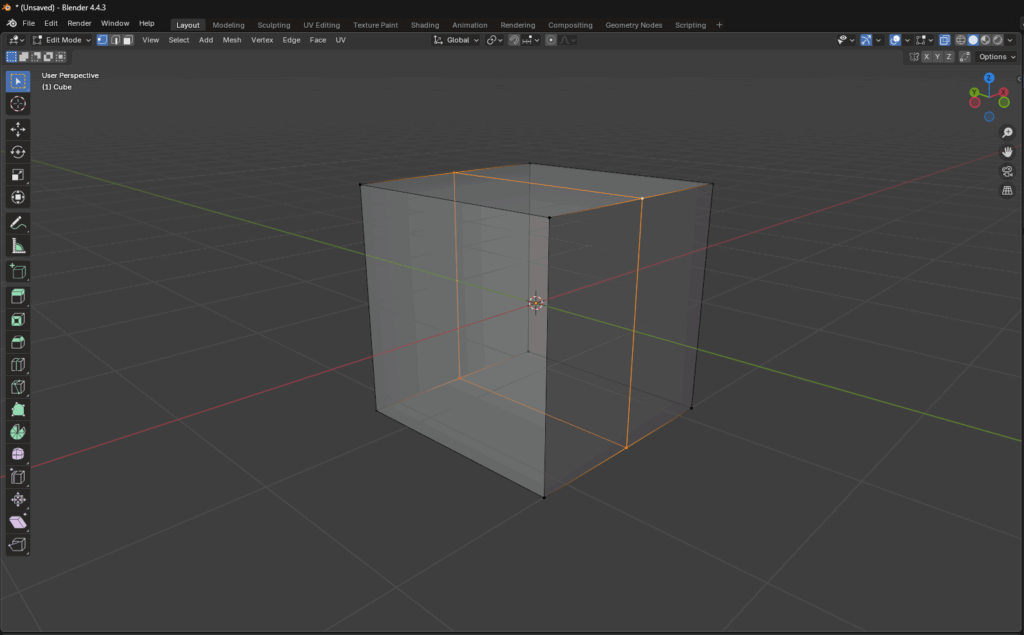Activate the Transform tool
Image resolution: width=1024 pixels, height=635 pixels.
pos(18,197)
